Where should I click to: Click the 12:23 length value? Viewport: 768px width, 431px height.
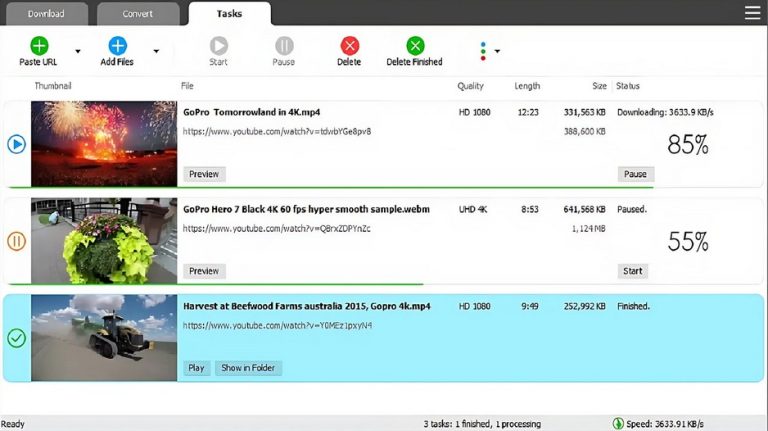click(x=528, y=112)
